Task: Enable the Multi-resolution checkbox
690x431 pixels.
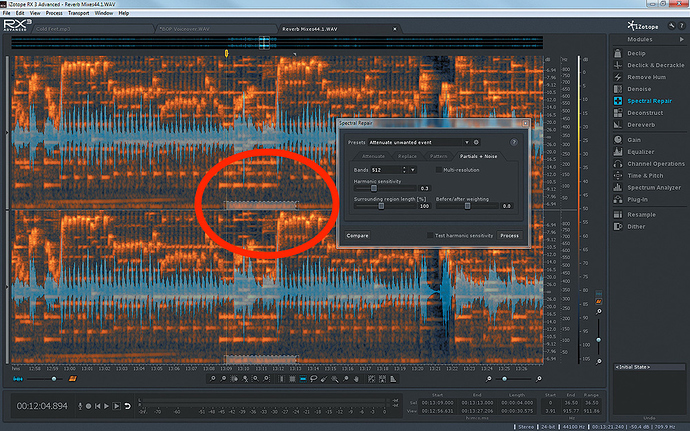Action: coord(438,169)
